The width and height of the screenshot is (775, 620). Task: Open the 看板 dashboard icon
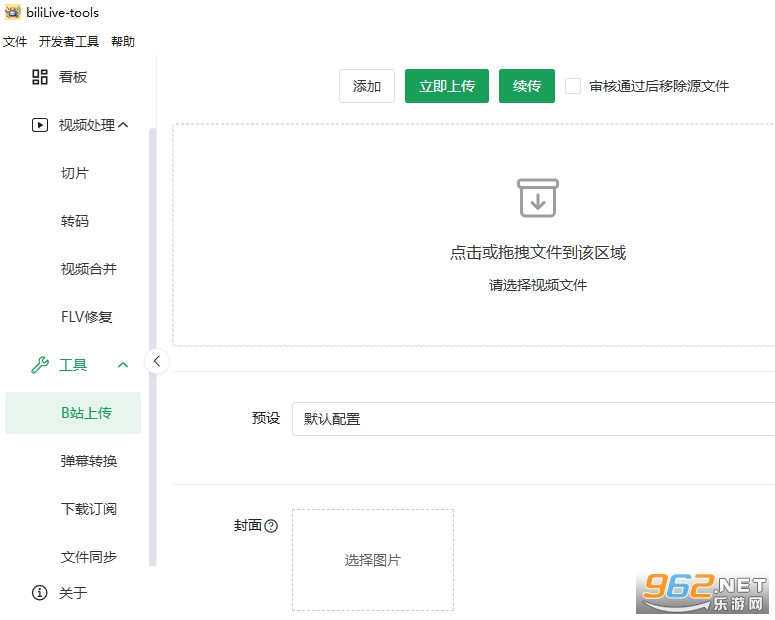[x=40, y=77]
